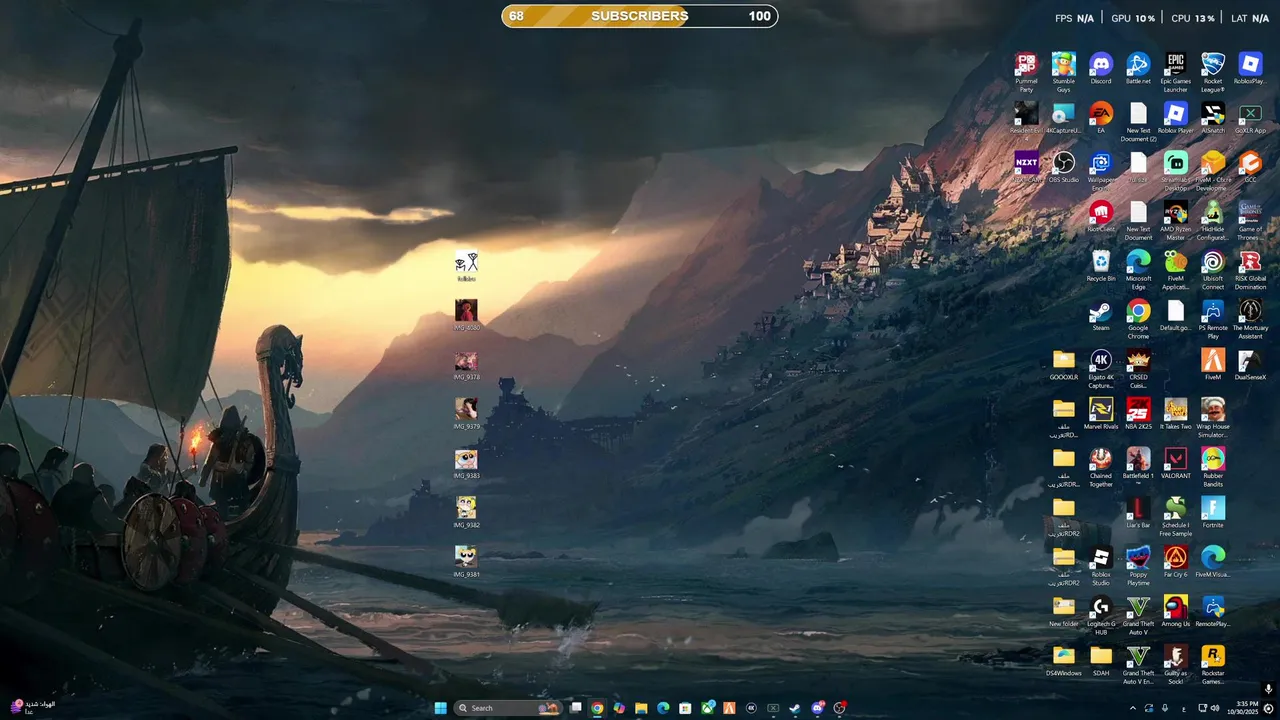Viewport: 1280px width, 720px height.
Task: Open the GoXLR App desktop shortcut
Action: coord(1250,117)
